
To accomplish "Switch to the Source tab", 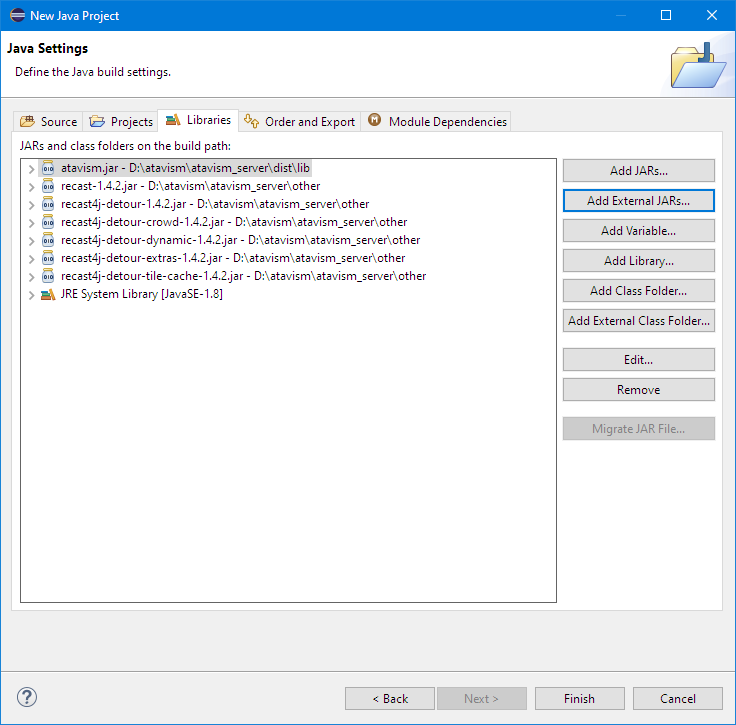I will point(49,122).
